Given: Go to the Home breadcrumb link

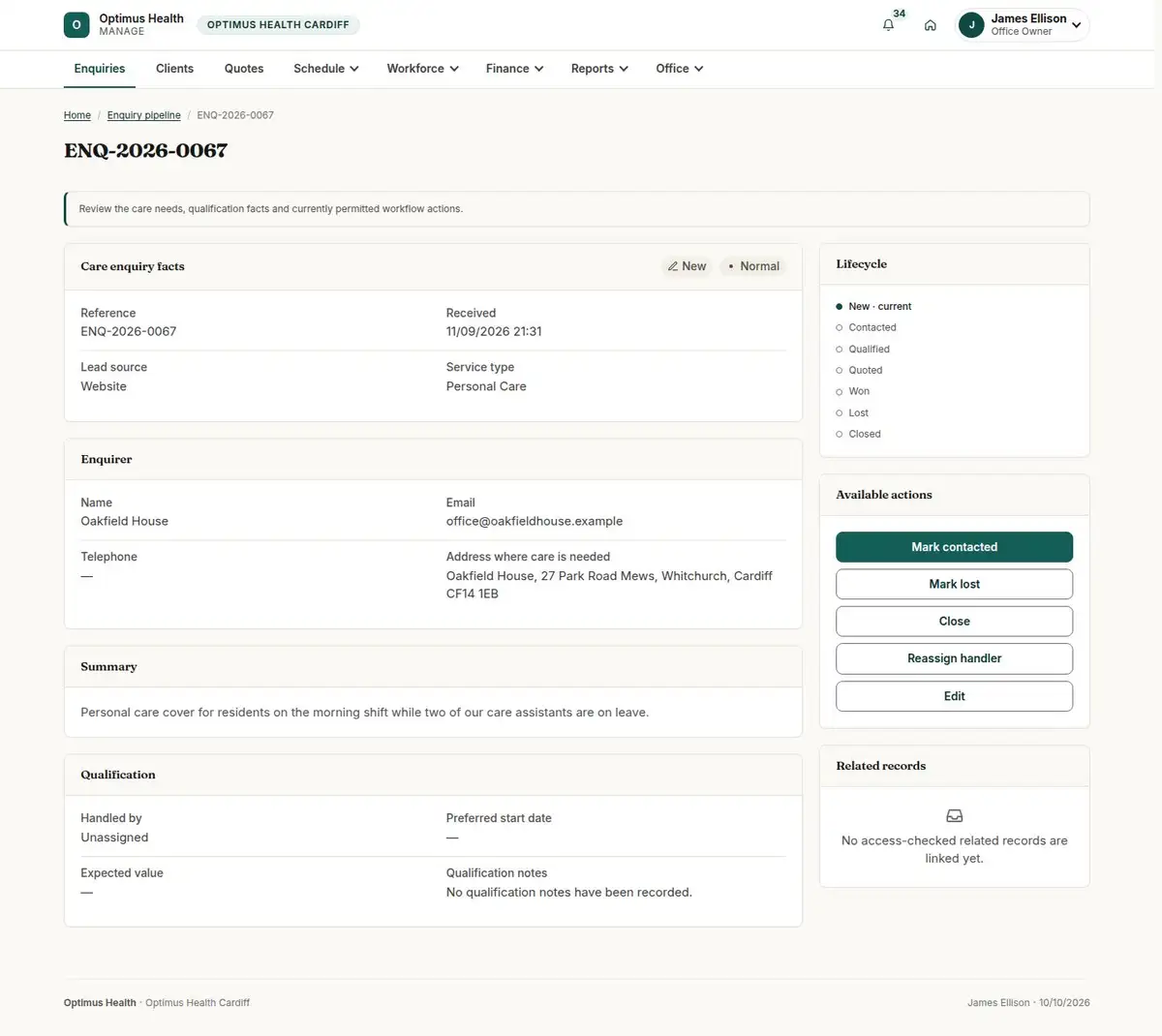Looking at the screenshot, I should pyautogui.click(x=77, y=115).
